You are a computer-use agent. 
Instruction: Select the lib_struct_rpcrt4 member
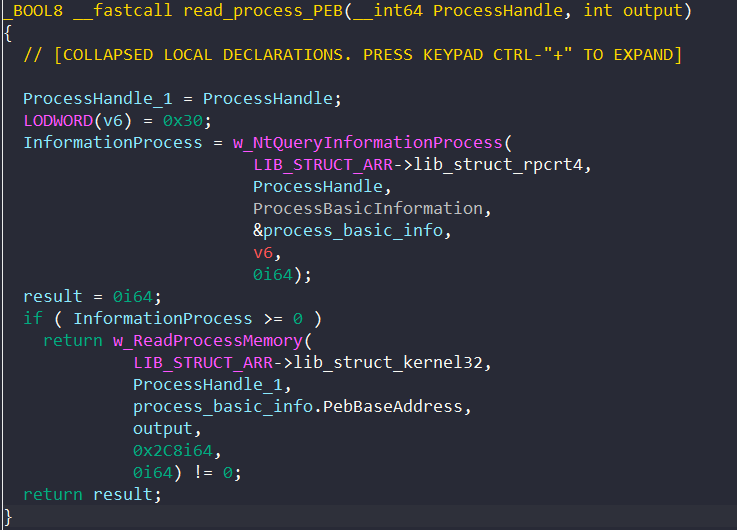click(498, 165)
